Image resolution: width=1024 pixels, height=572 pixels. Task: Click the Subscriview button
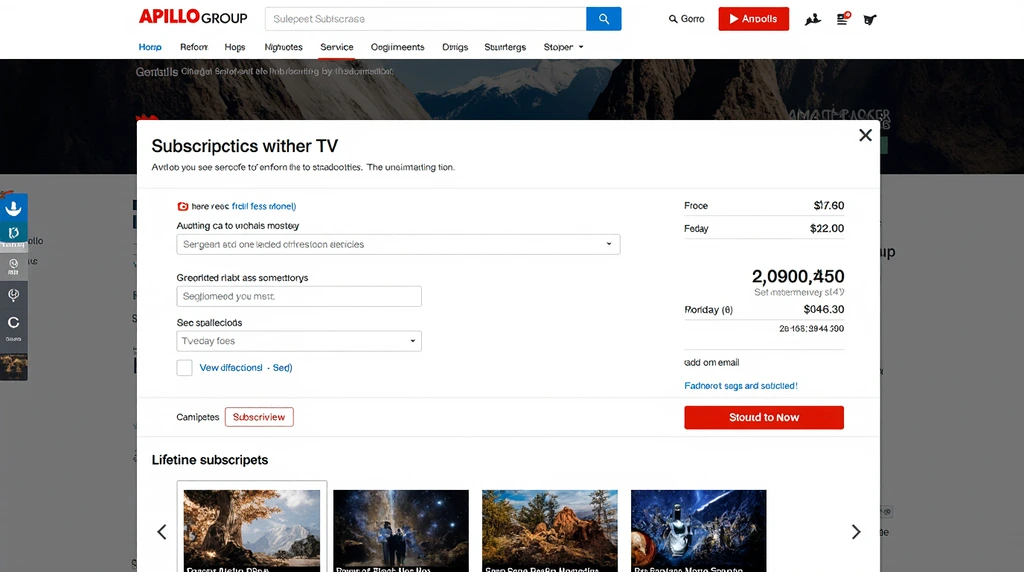point(259,417)
